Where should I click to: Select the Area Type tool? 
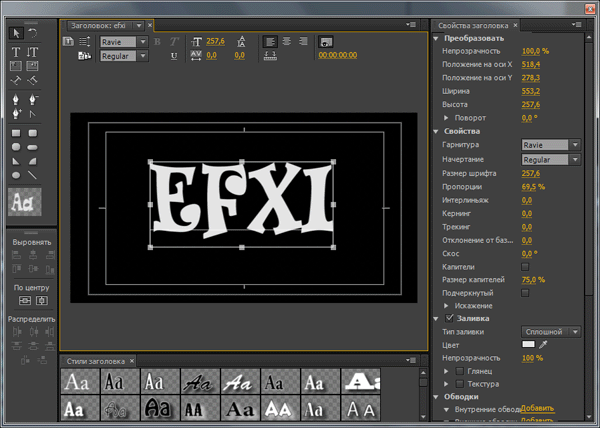(16, 66)
